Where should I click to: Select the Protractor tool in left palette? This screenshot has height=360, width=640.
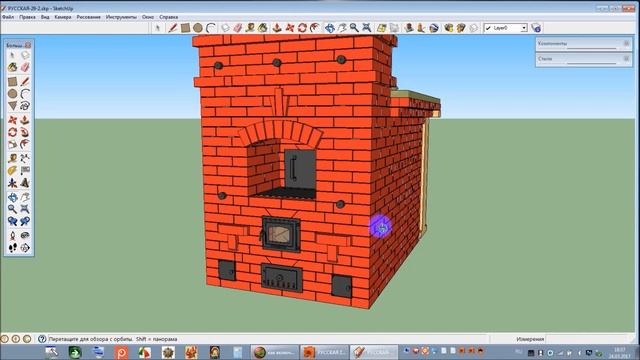(13, 171)
